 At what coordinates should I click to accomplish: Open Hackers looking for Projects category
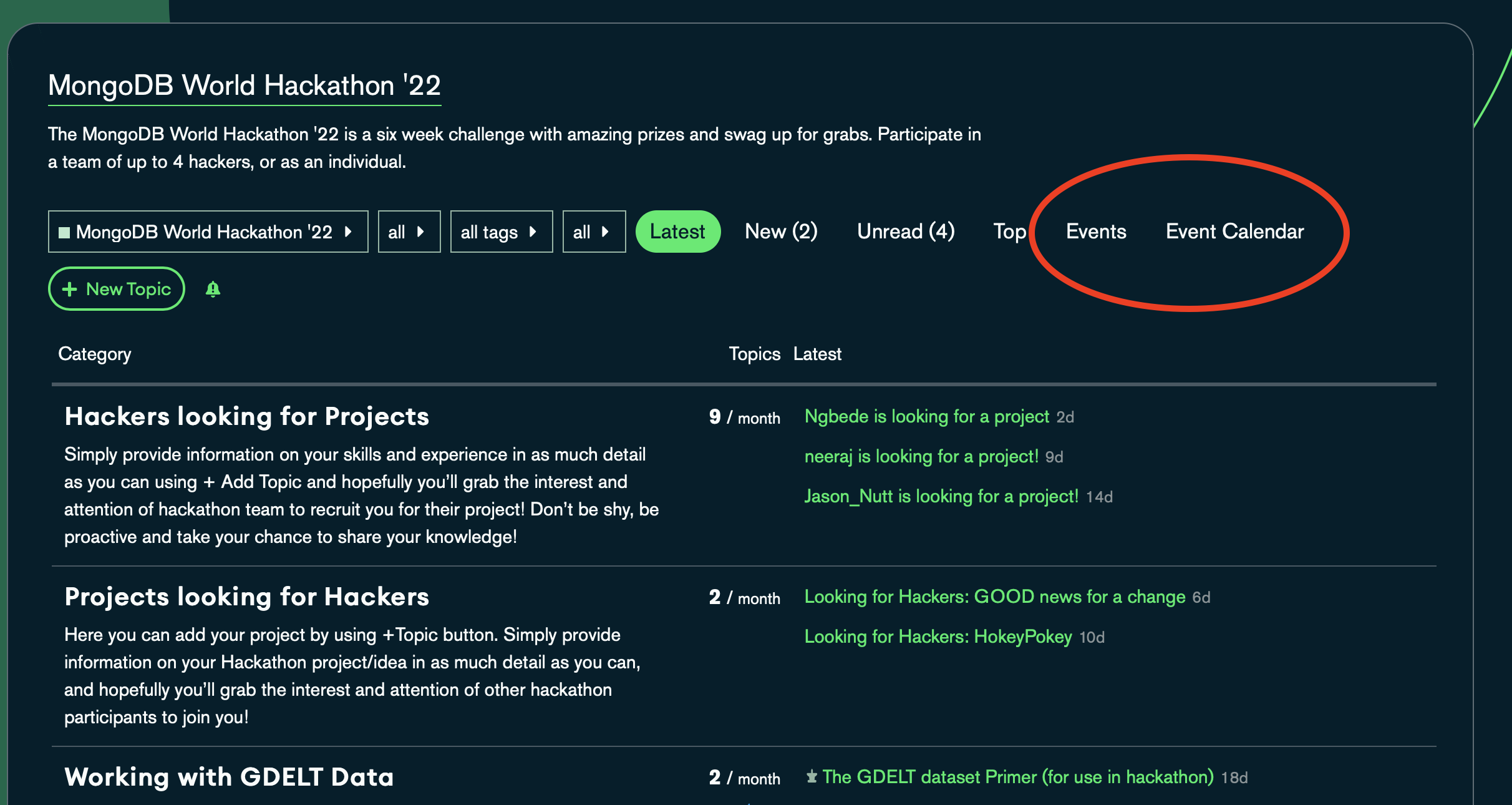tap(247, 416)
